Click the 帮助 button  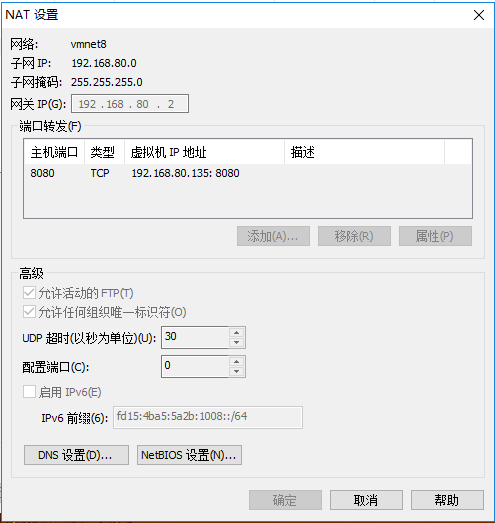tap(447, 500)
